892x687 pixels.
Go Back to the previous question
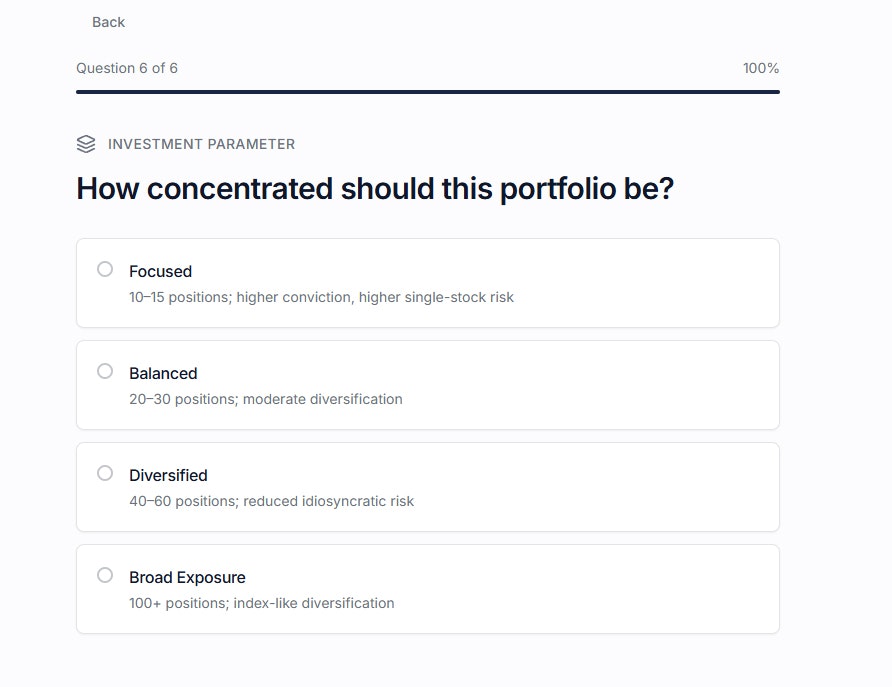108,22
